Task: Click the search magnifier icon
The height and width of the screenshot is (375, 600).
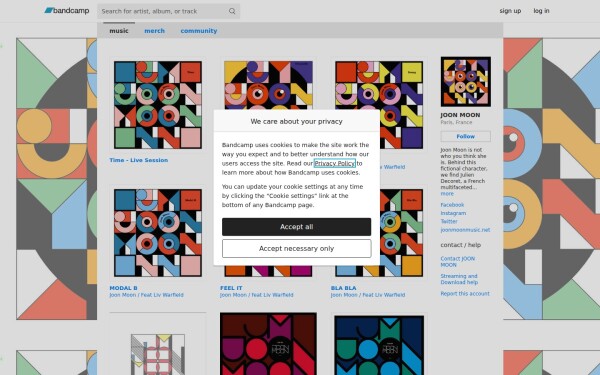Action: tap(232, 11)
